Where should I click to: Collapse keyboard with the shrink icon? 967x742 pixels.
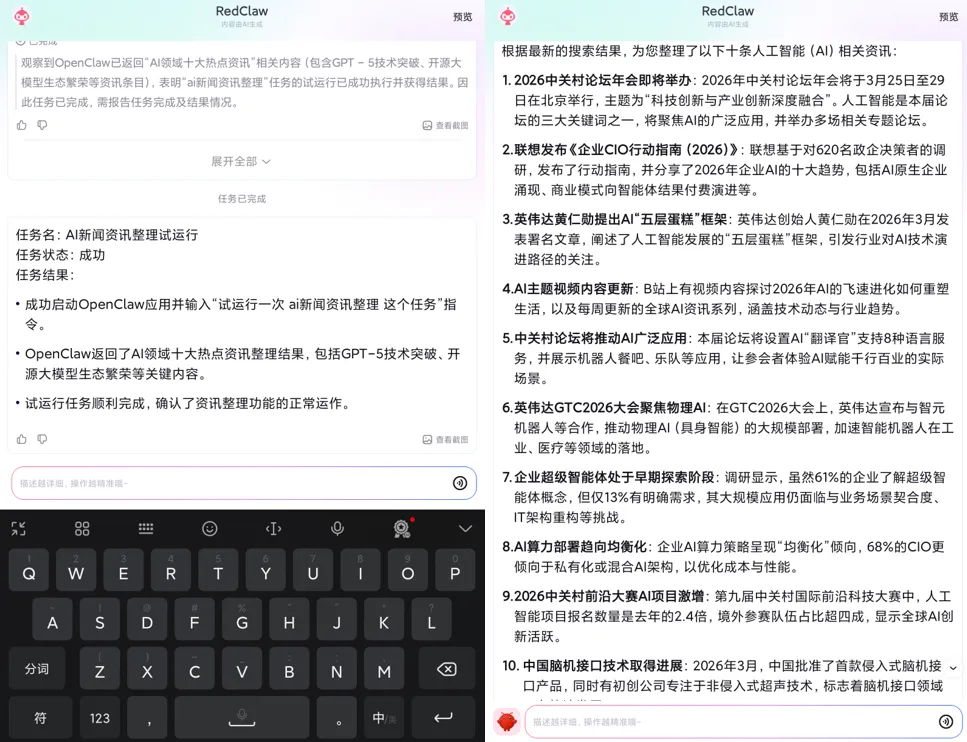19,529
